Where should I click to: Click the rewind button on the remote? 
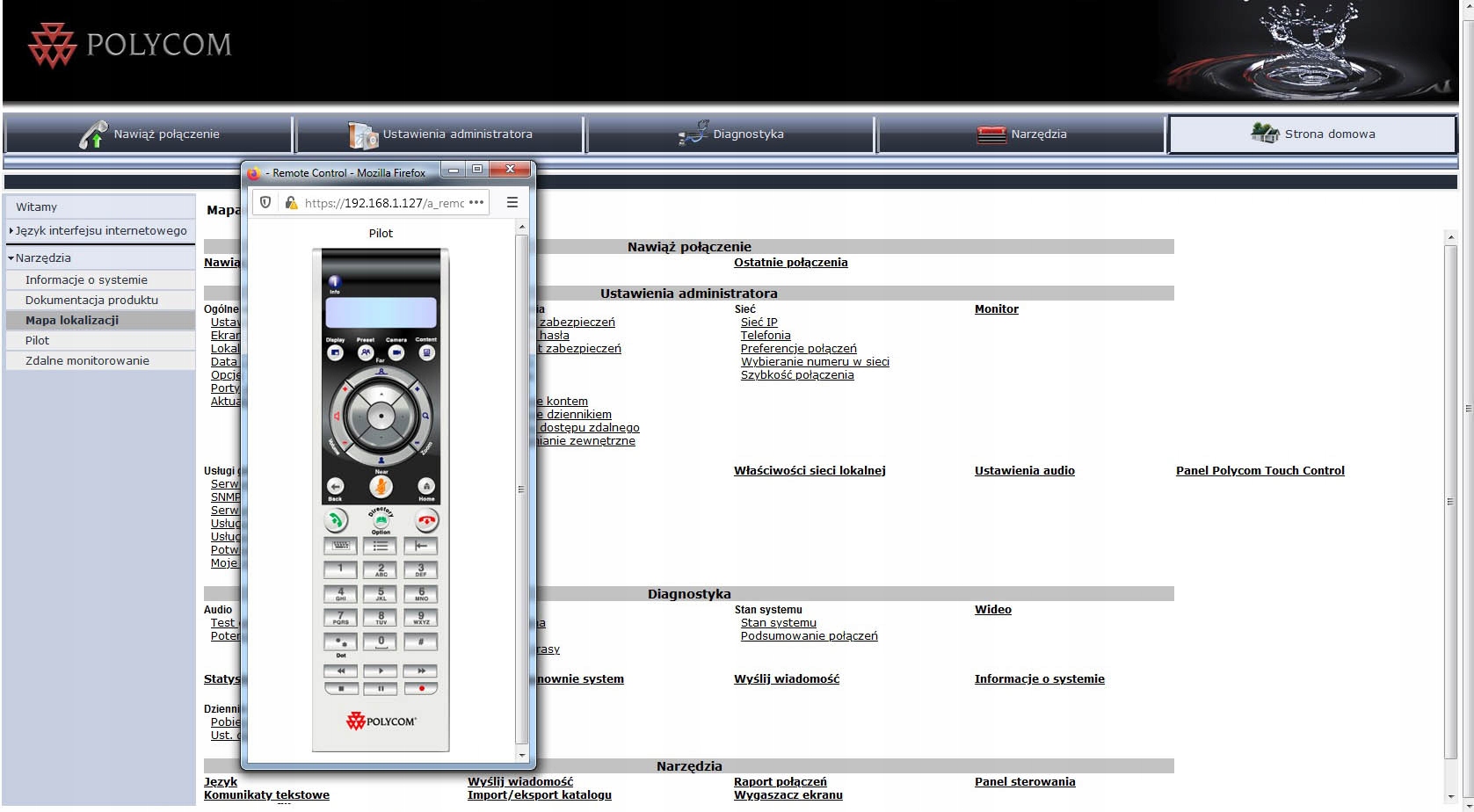click(x=340, y=671)
